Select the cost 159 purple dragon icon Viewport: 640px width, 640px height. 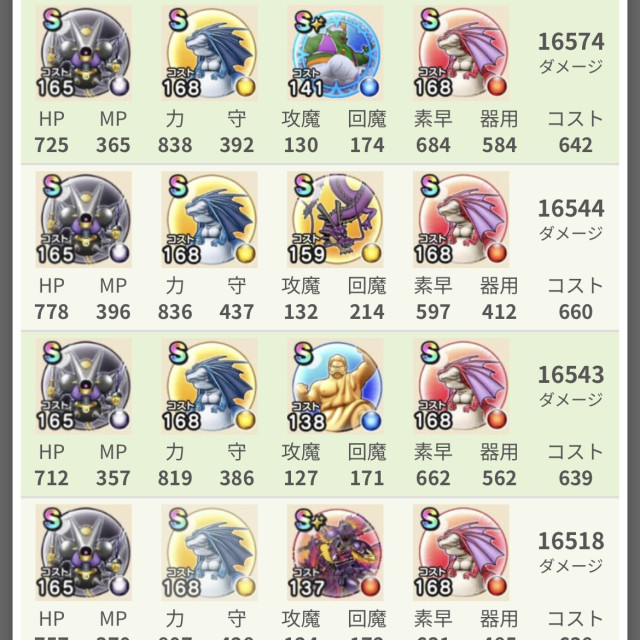(x=335, y=220)
